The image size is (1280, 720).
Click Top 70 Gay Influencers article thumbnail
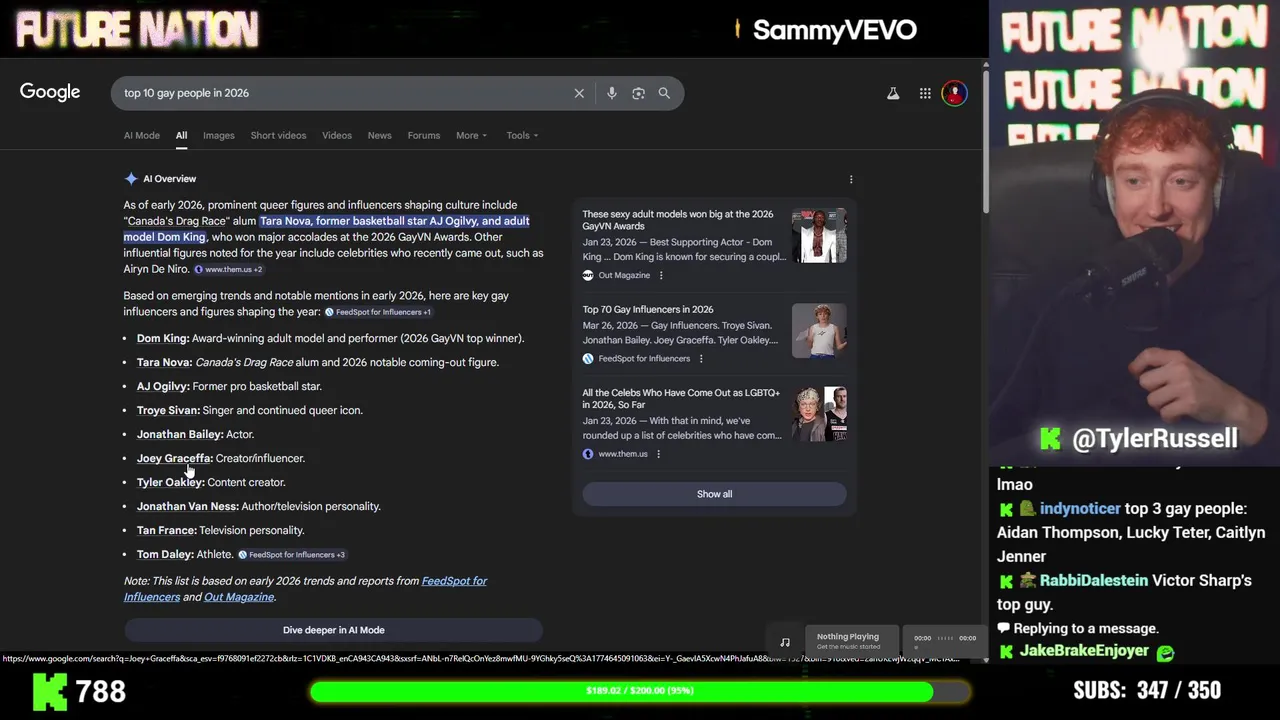click(819, 330)
